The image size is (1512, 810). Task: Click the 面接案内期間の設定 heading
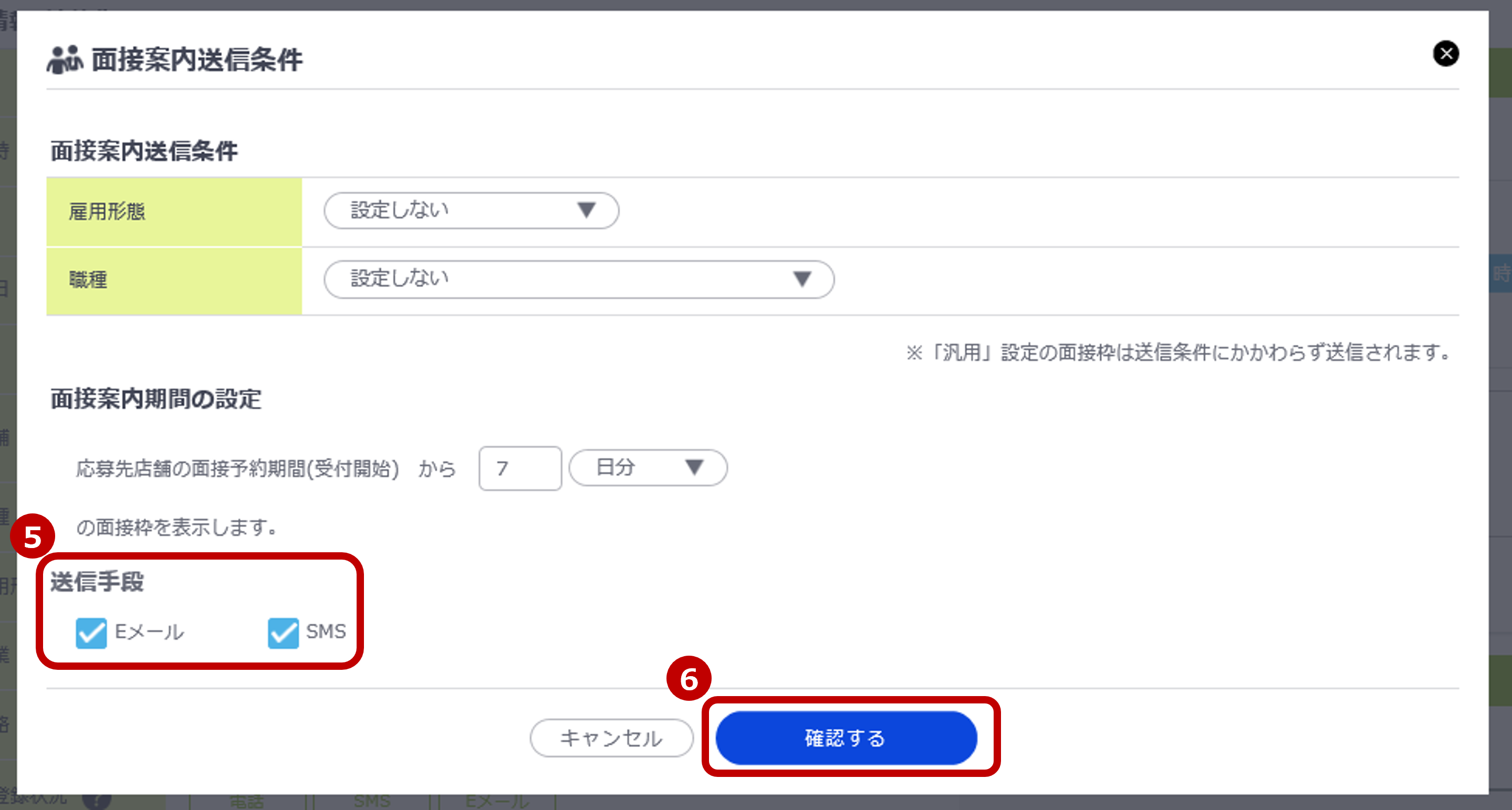tap(156, 399)
